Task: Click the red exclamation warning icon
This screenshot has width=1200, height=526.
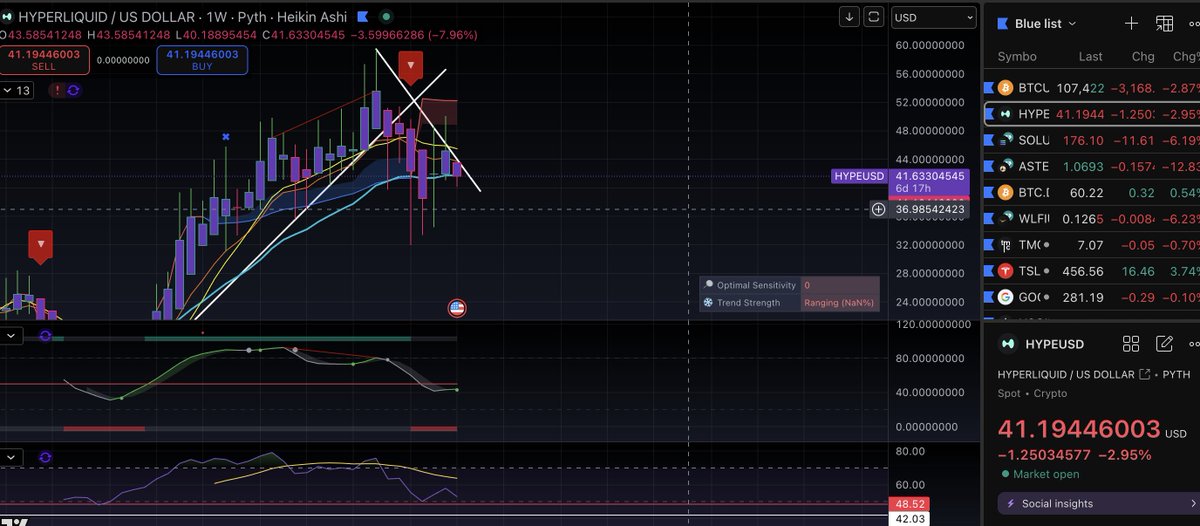Action: 56,90
